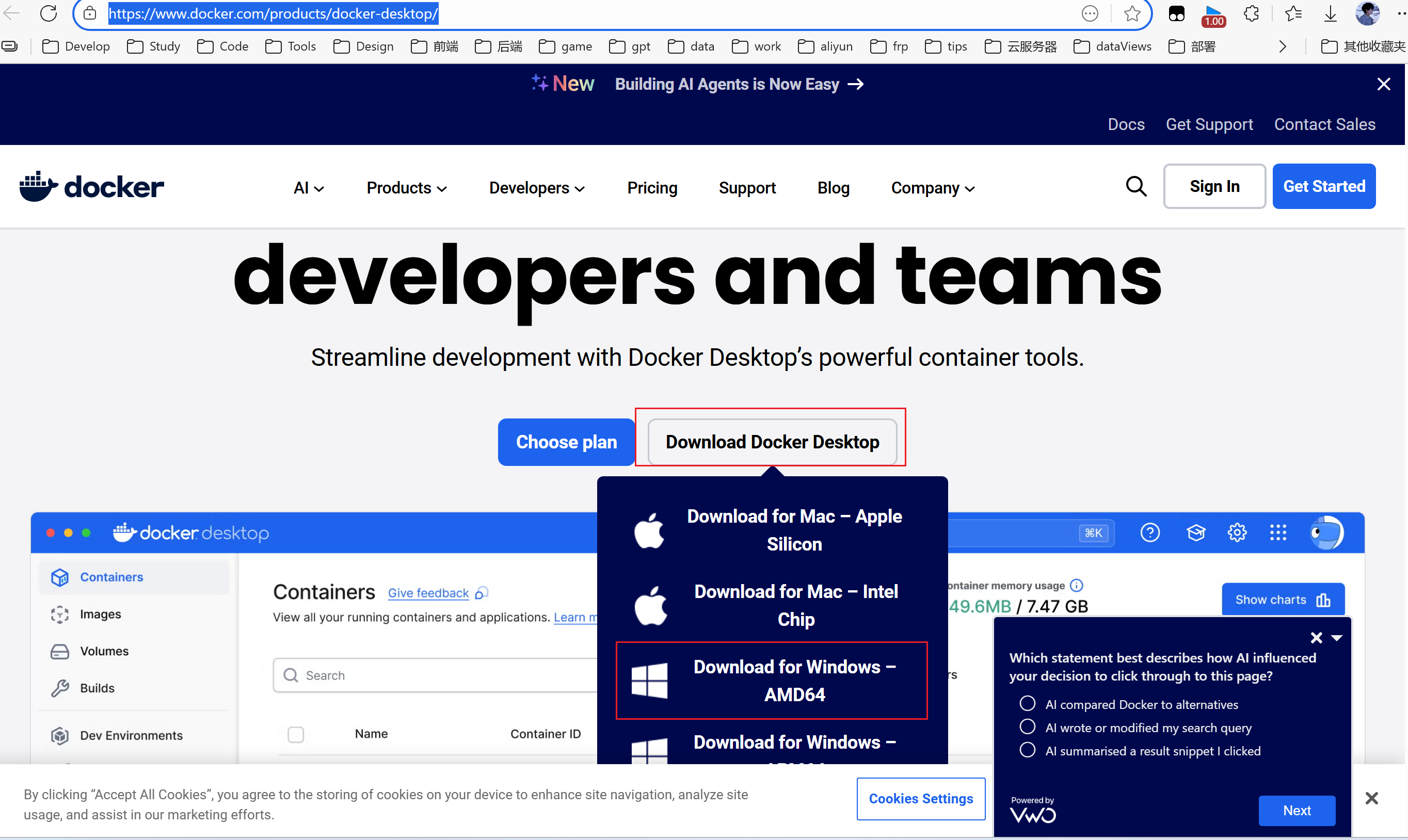This screenshot has height=840, width=1408.
Task: Click the containers Search field
Action: pos(435,675)
